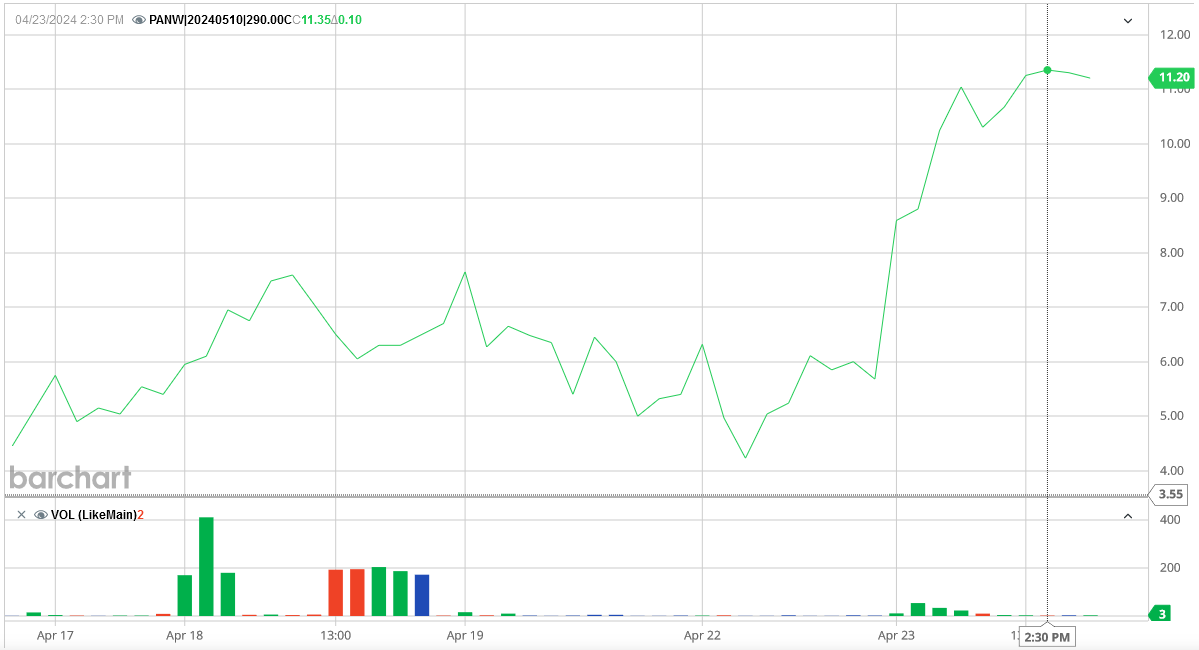Screen dimensions: 1199x650
Task: Collapse the chart options using top-right chevron
Action: point(1129,20)
